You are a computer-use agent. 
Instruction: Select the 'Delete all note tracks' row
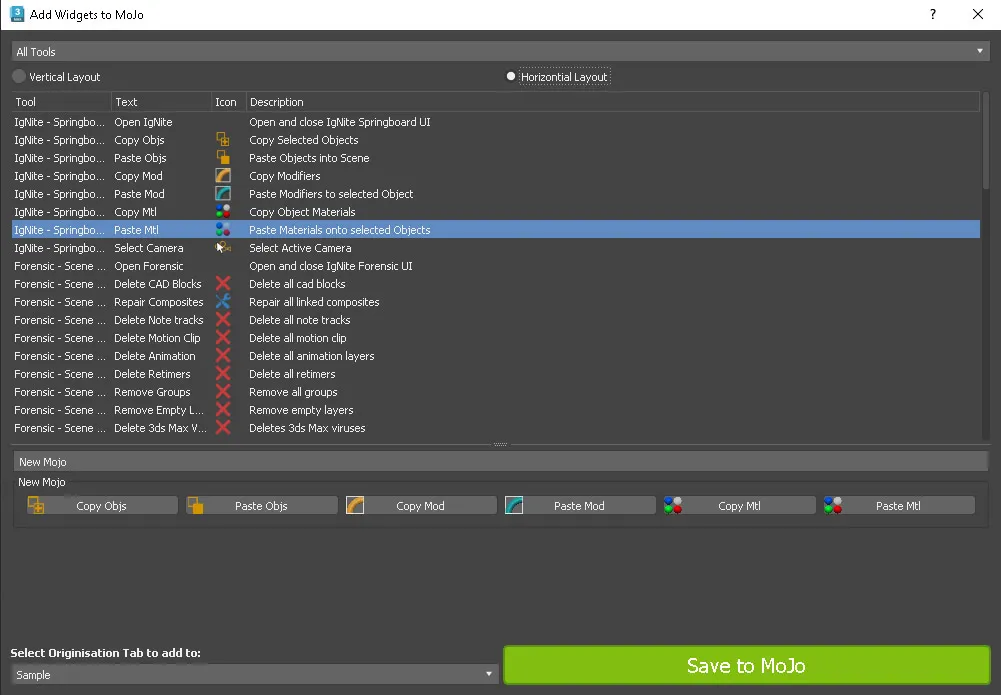click(495, 319)
